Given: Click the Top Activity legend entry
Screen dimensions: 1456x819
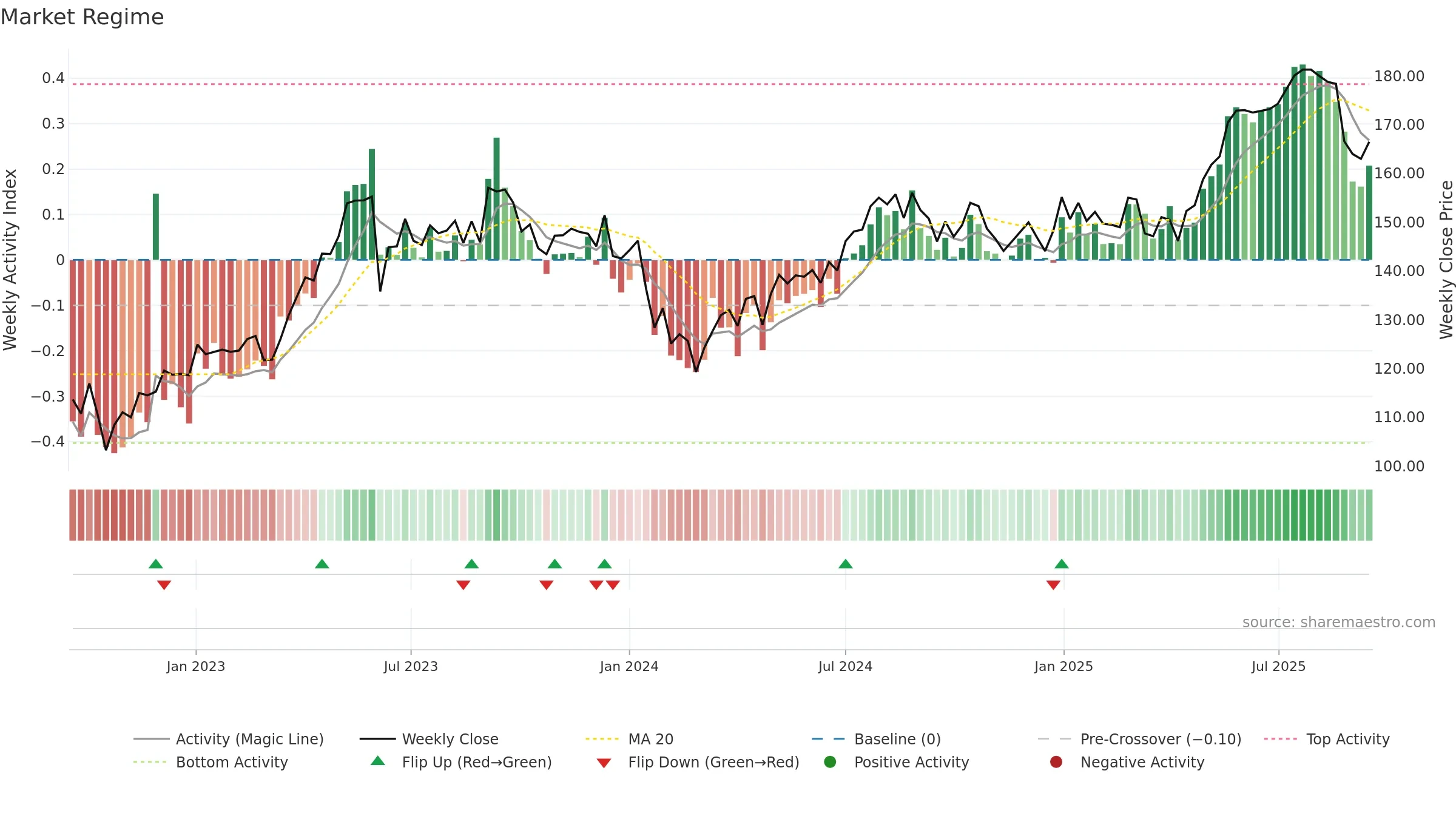Looking at the screenshot, I should point(1327,739).
